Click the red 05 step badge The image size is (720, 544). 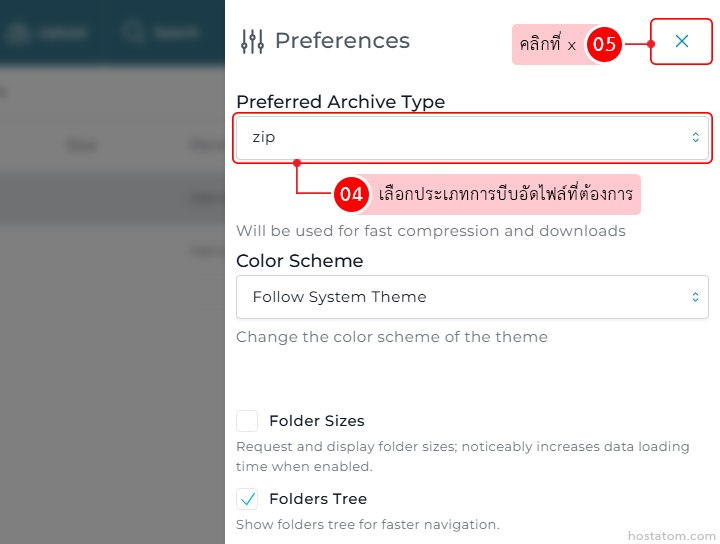click(x=604, y=45)
